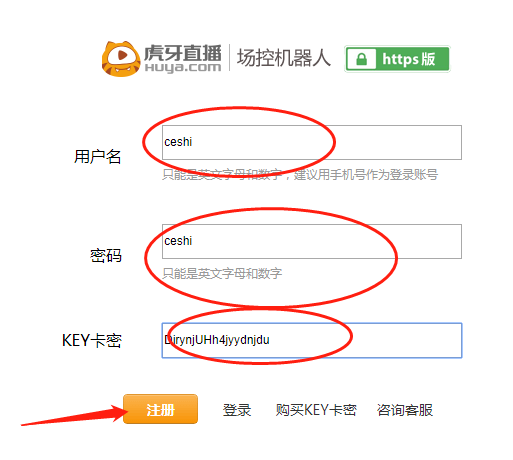Click the DirynjUHh4jyydnjdu key text

[217, 340]
